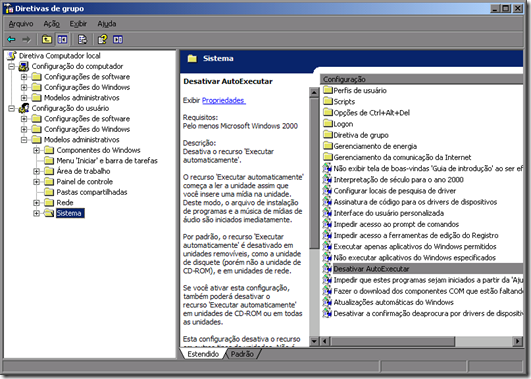Expand the Sistema tree node
This screenshot has height=379, width=531.
pos(36,213)
